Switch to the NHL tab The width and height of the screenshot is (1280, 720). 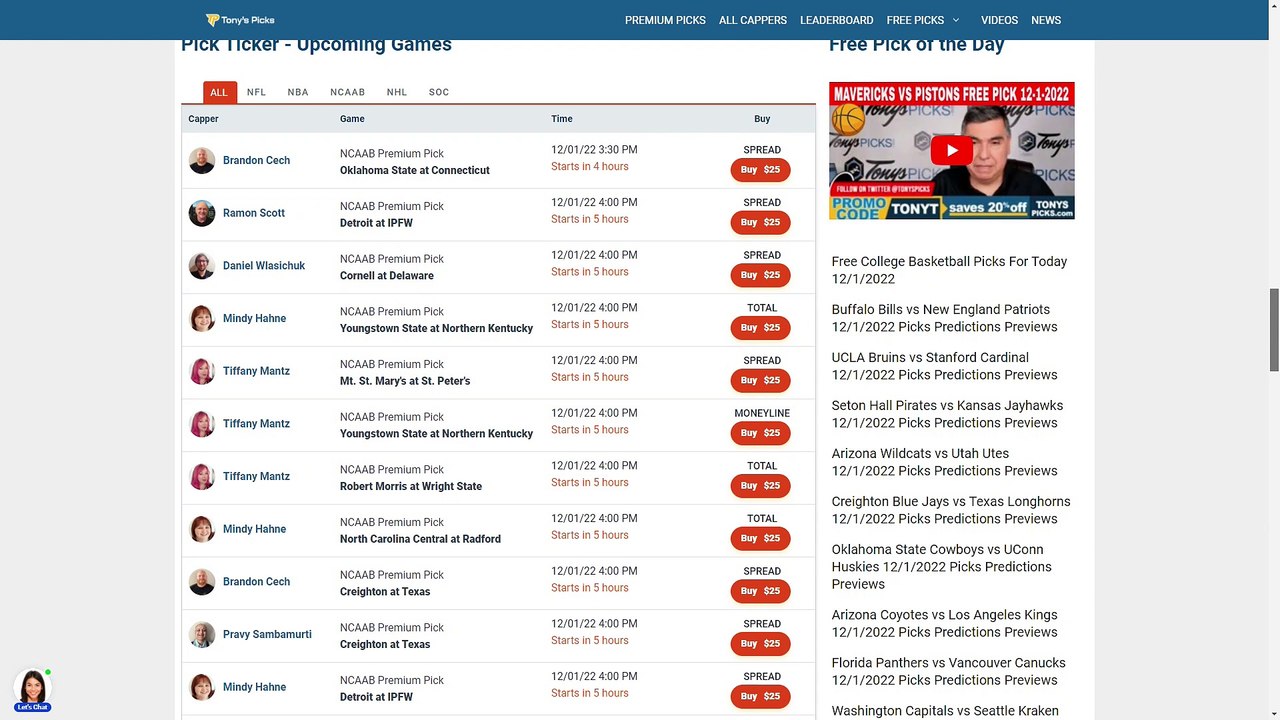click(x=397, y=92)
